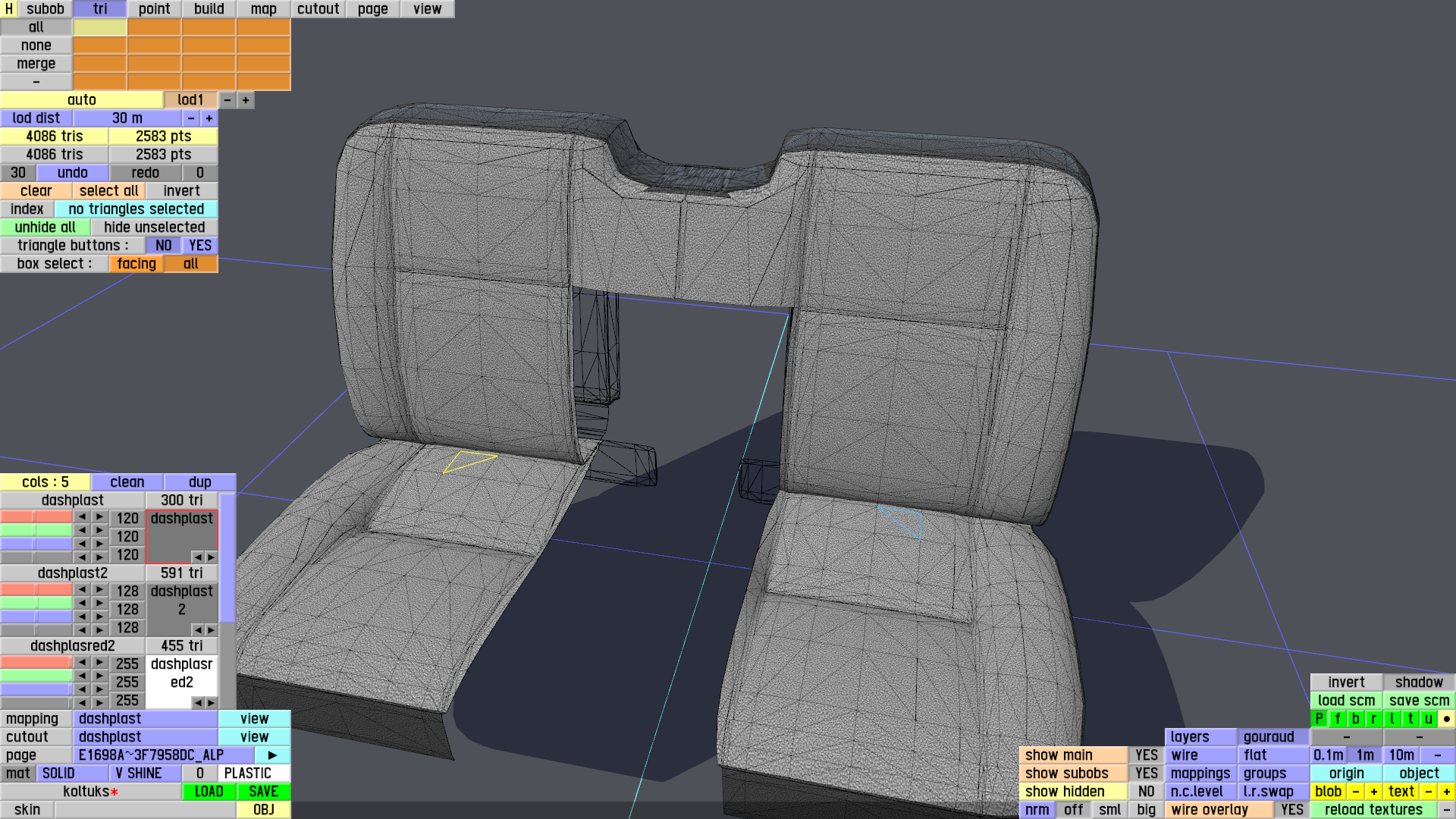Viewport: 1456px width, 819px height.
Task: Open the cutout dashplast selector
Action: (145, 737)
